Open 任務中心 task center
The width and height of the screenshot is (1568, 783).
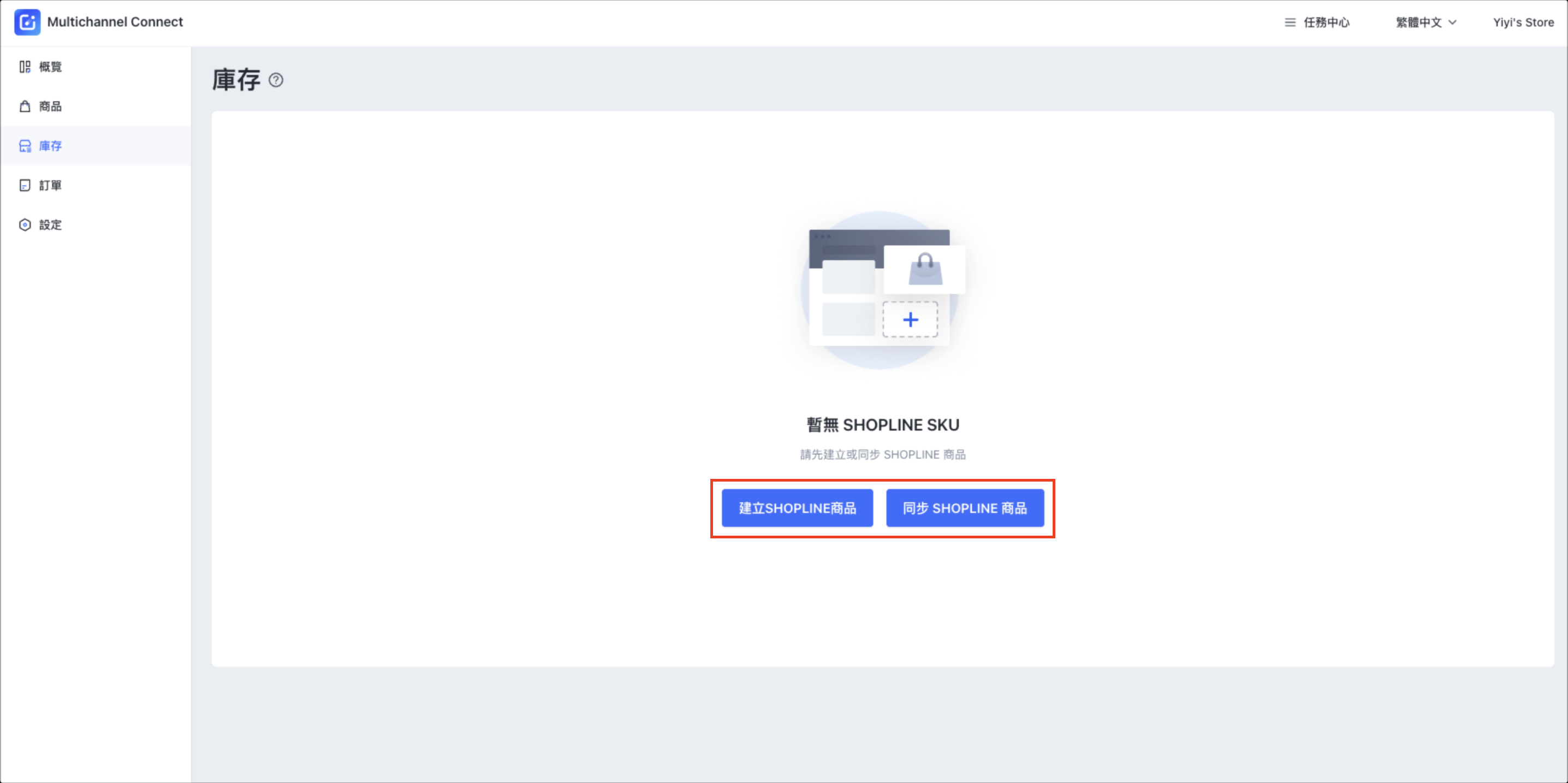pyautogui.click(x=1317, y=22)
